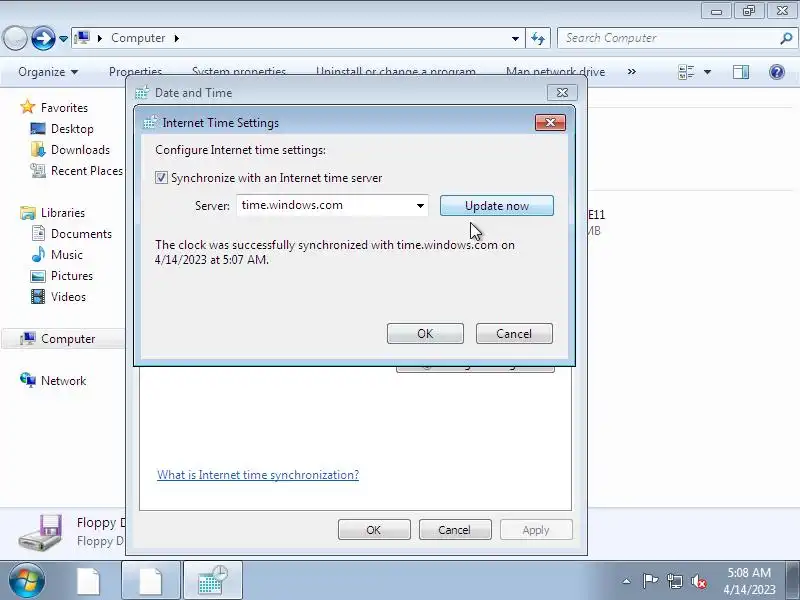Open the time server dropdown list
This screenshot has width=800, height=600.
point(420,206)
